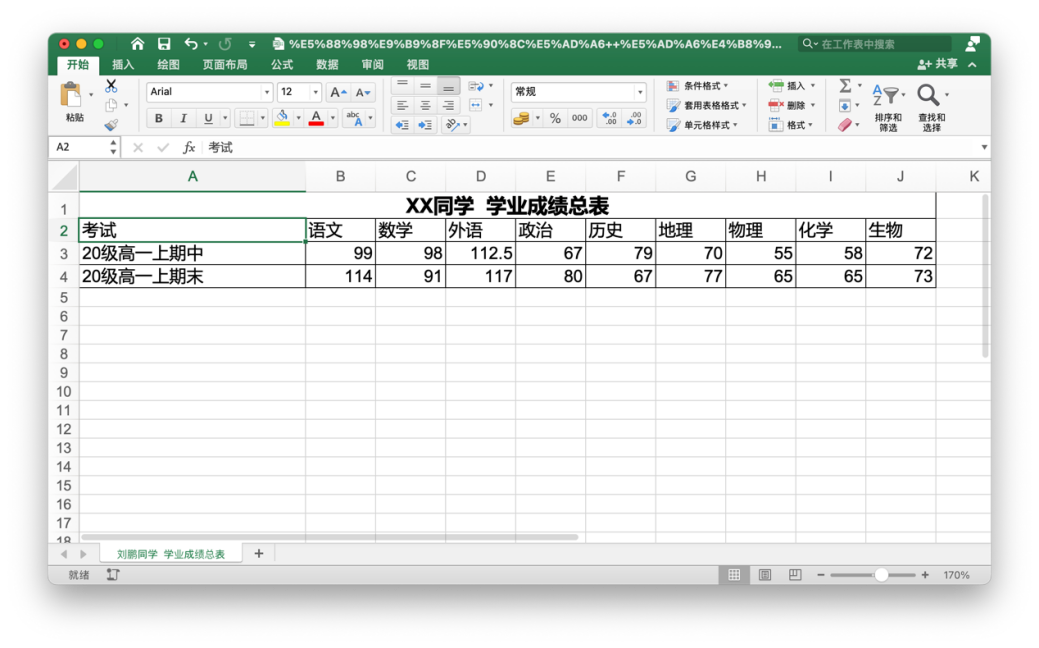
Task: Open the Arial font name dropdown
Action: (x=266, y=92)
